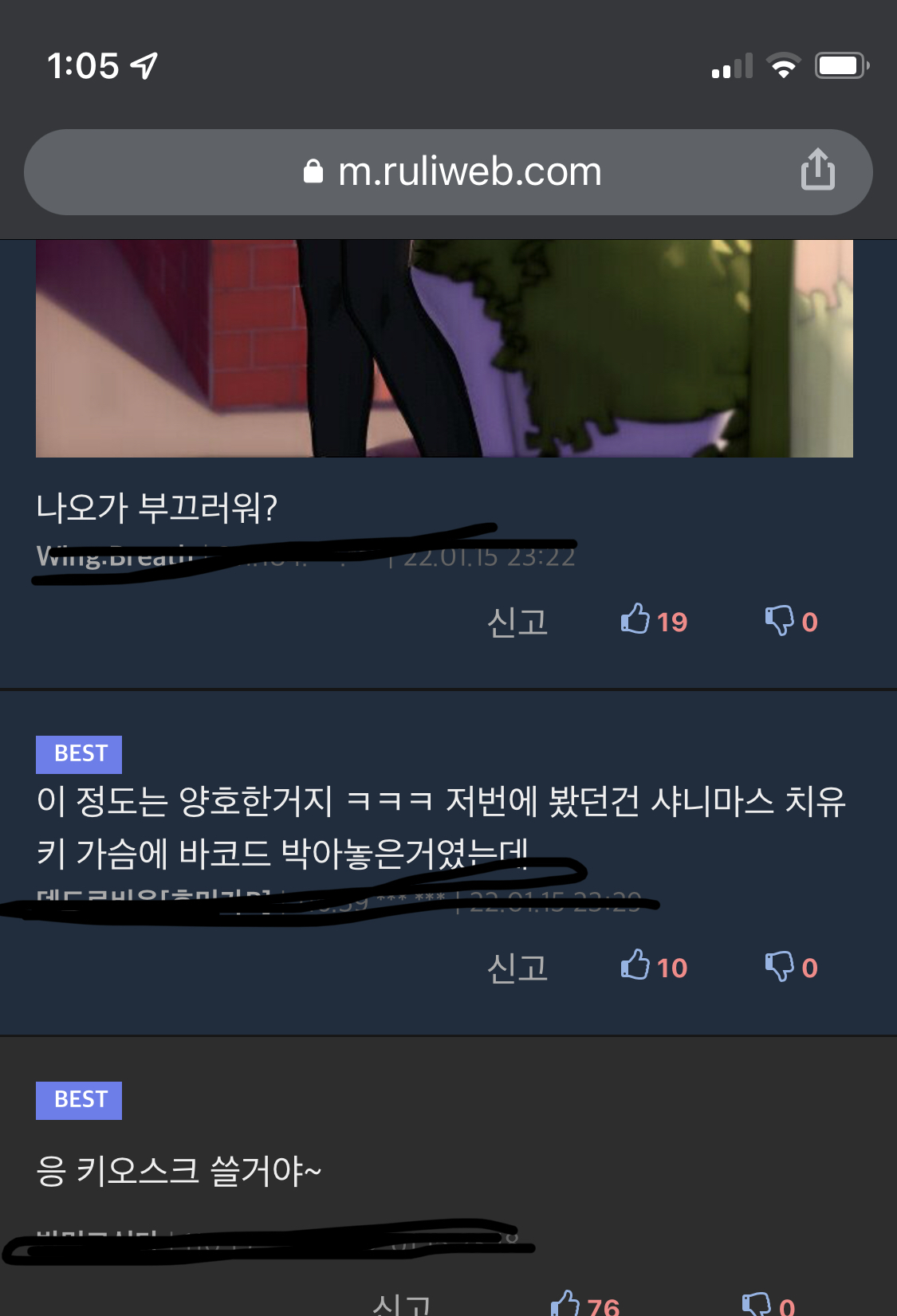
Task: Upvote the comment with 10 likes
Action: click(654, 966)
